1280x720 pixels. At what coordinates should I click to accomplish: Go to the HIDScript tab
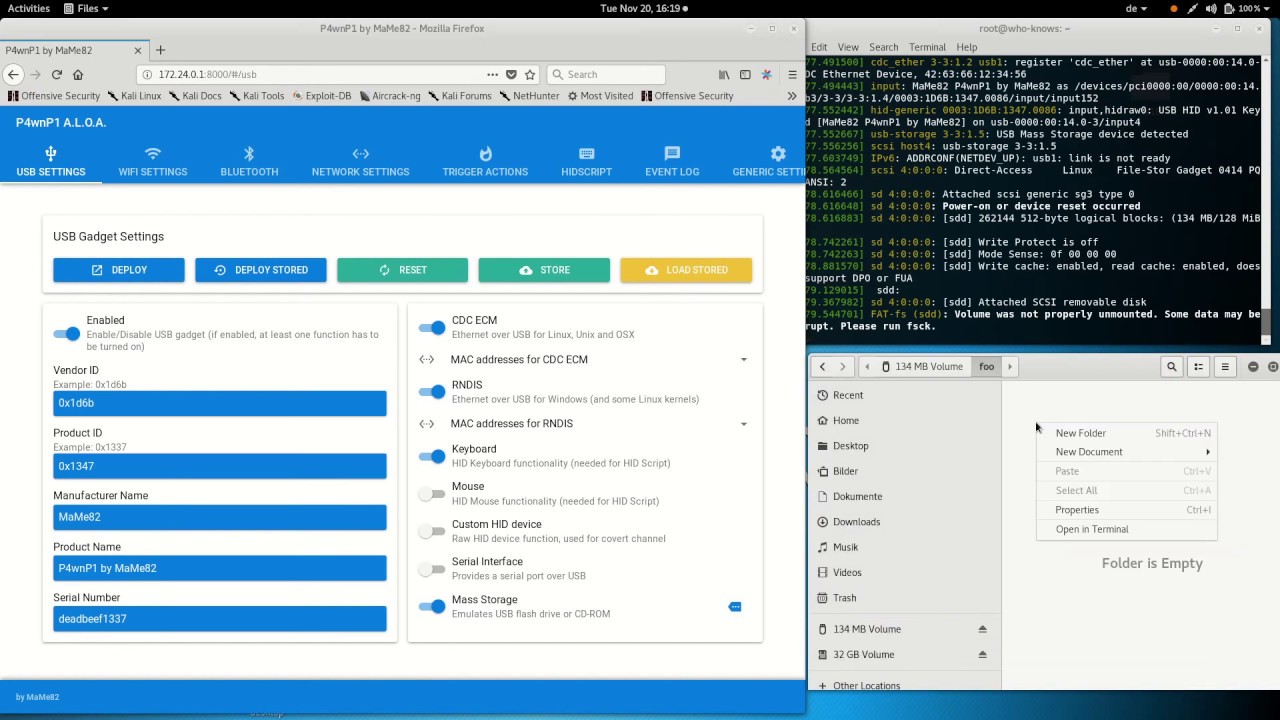tap(586, 162)
